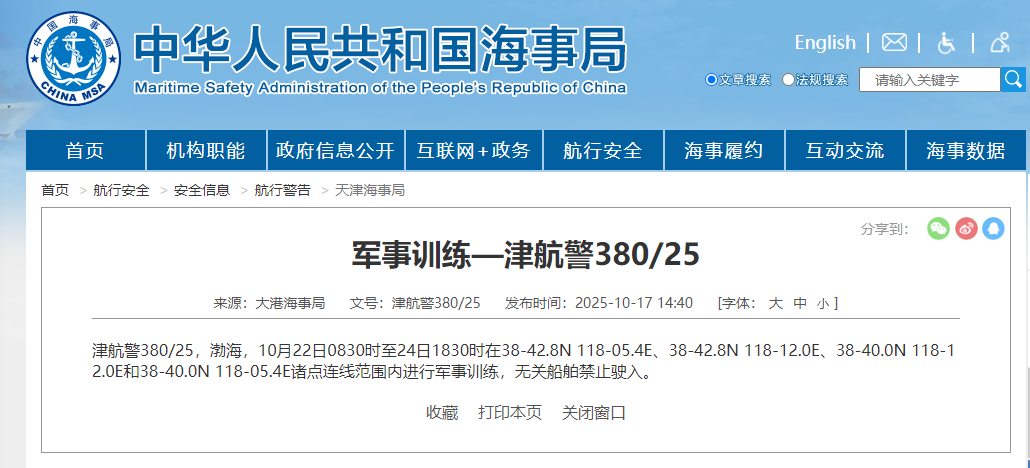Click the document number 文号：津航警380/25

tap(415, 303)
